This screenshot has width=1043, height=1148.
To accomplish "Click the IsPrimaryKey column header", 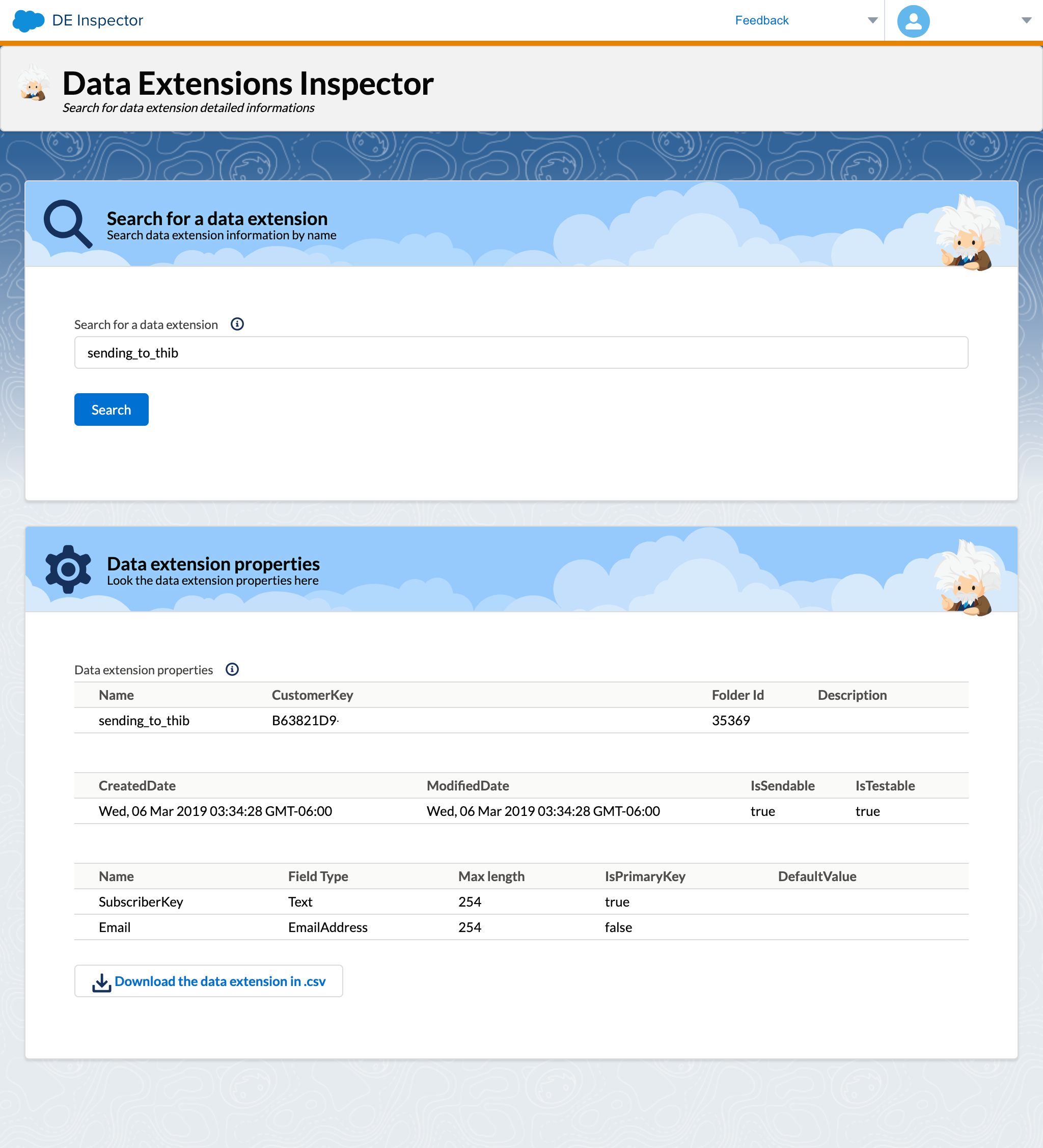I will (645, 876).
